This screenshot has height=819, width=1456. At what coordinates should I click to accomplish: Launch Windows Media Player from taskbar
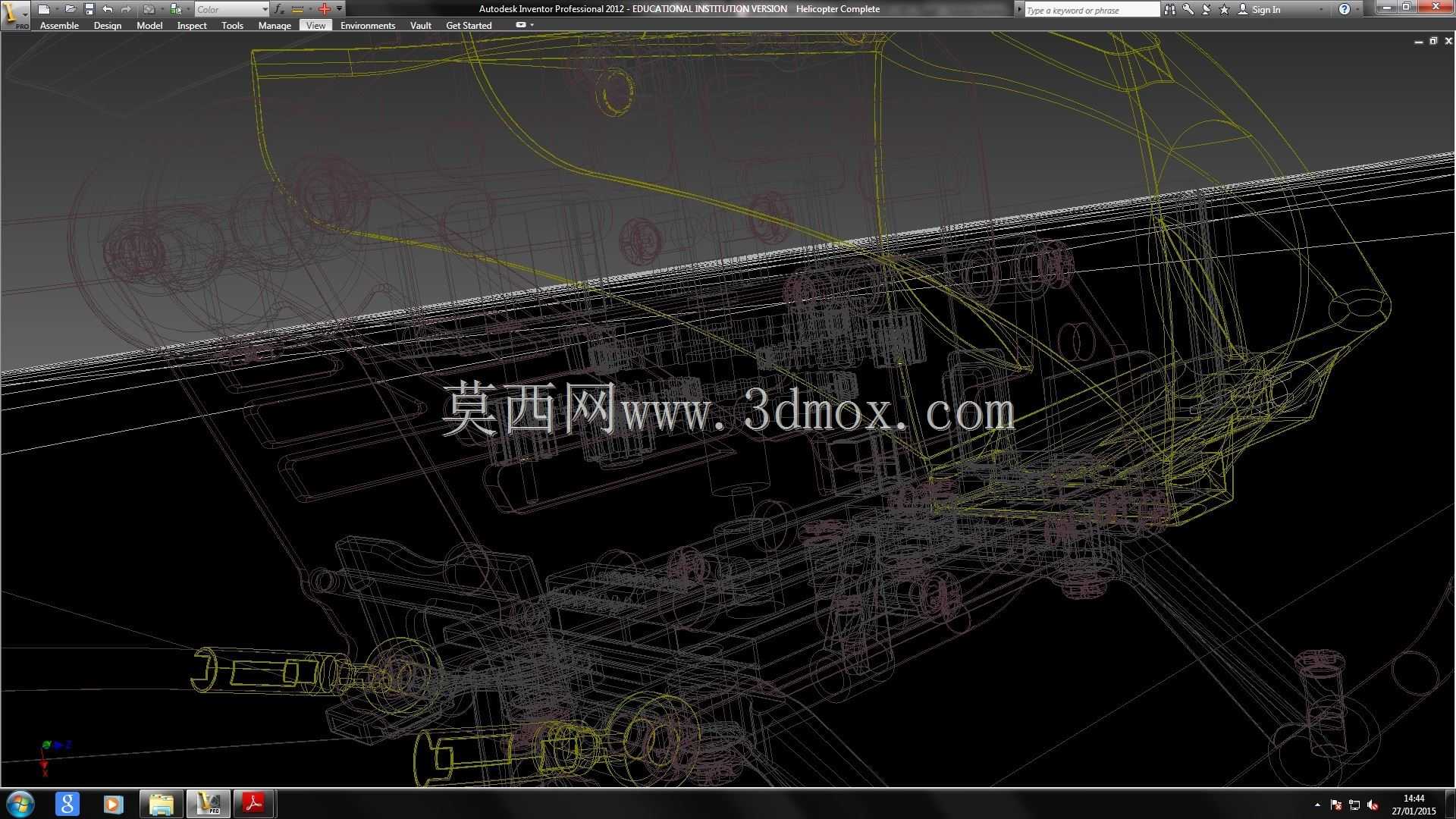point(114,804)
